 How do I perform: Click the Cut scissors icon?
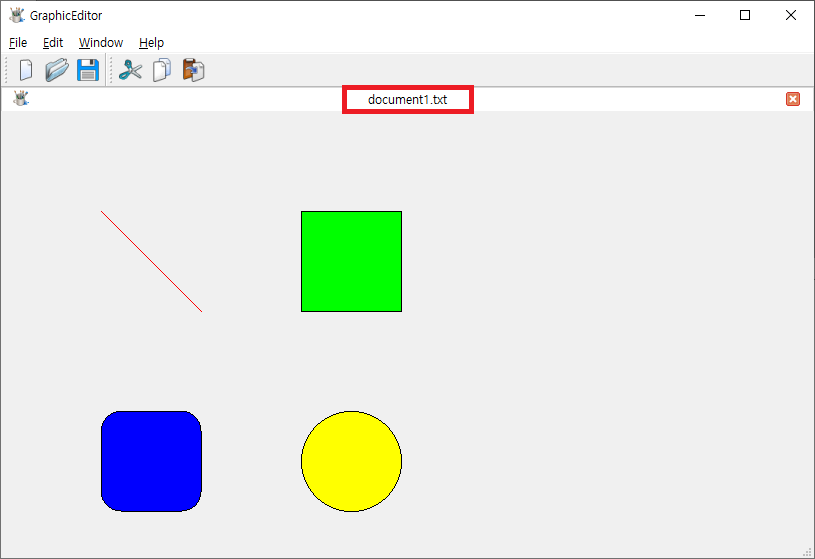click(x=130, y=70)
